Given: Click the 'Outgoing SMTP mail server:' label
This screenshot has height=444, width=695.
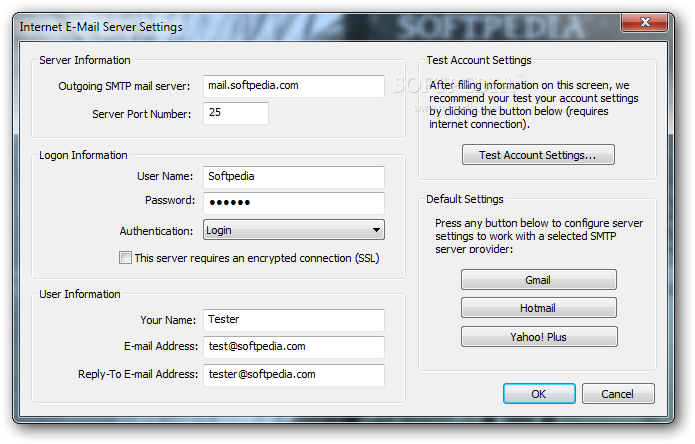Looking at the screenshot, I should click(x=124, y=86).
